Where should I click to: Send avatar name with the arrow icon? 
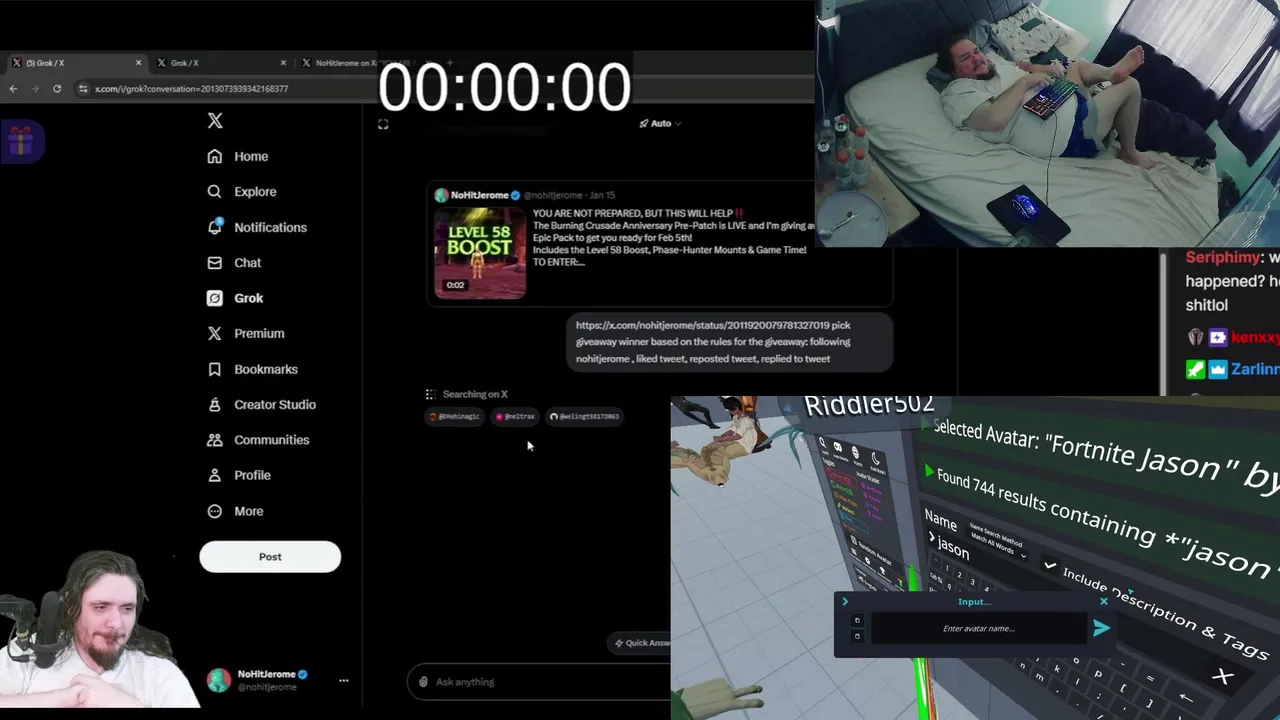1101,629
